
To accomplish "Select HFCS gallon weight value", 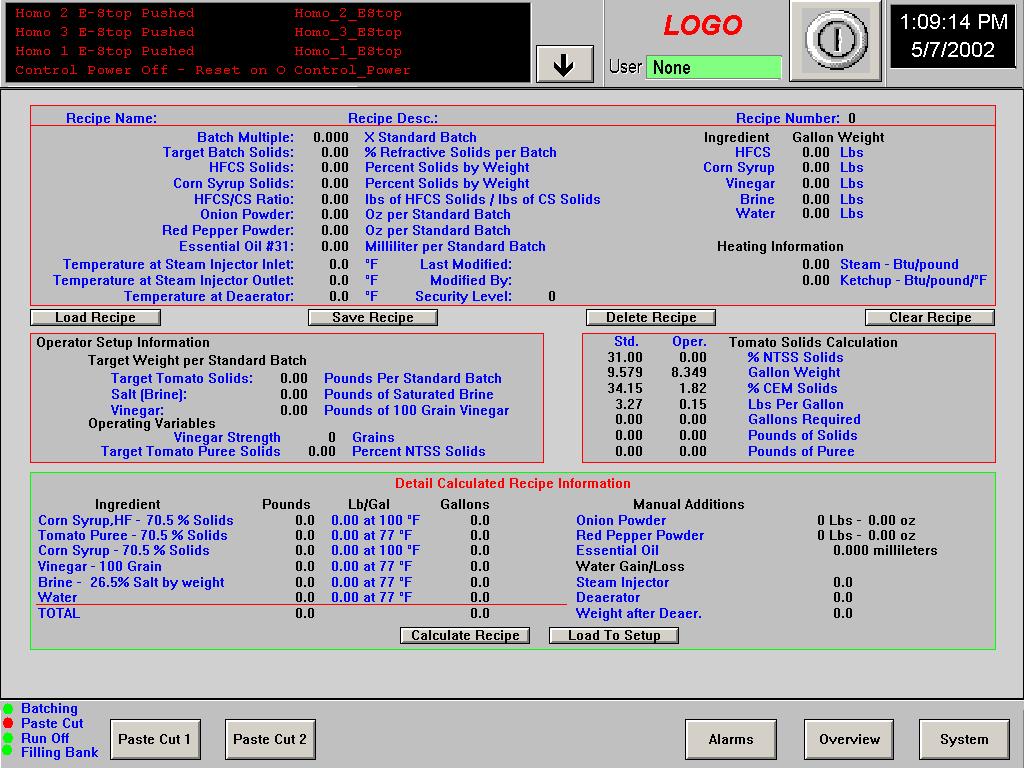I will click(816, 152).
